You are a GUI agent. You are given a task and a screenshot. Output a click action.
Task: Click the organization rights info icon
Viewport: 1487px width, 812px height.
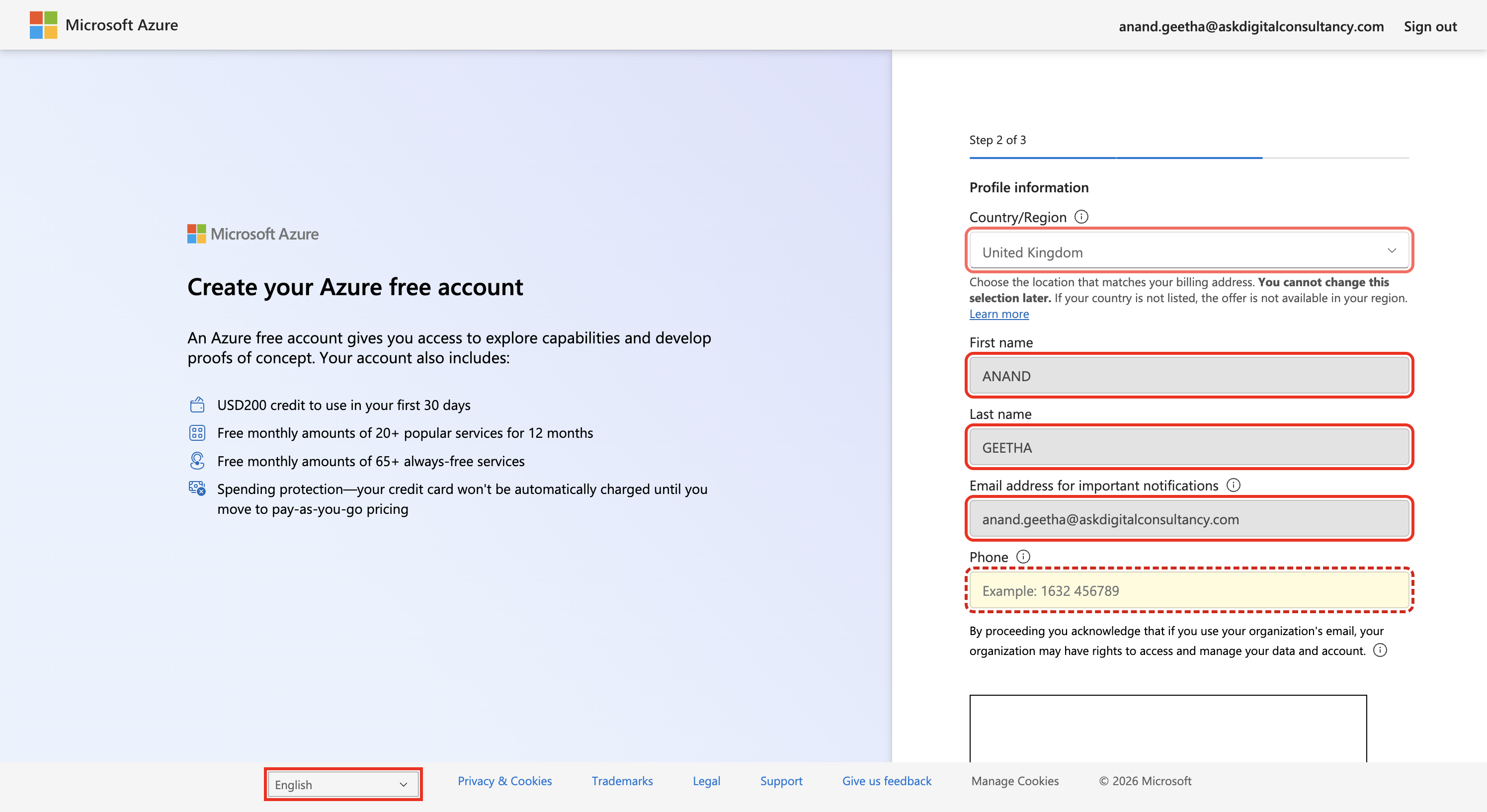point(1380,650)
